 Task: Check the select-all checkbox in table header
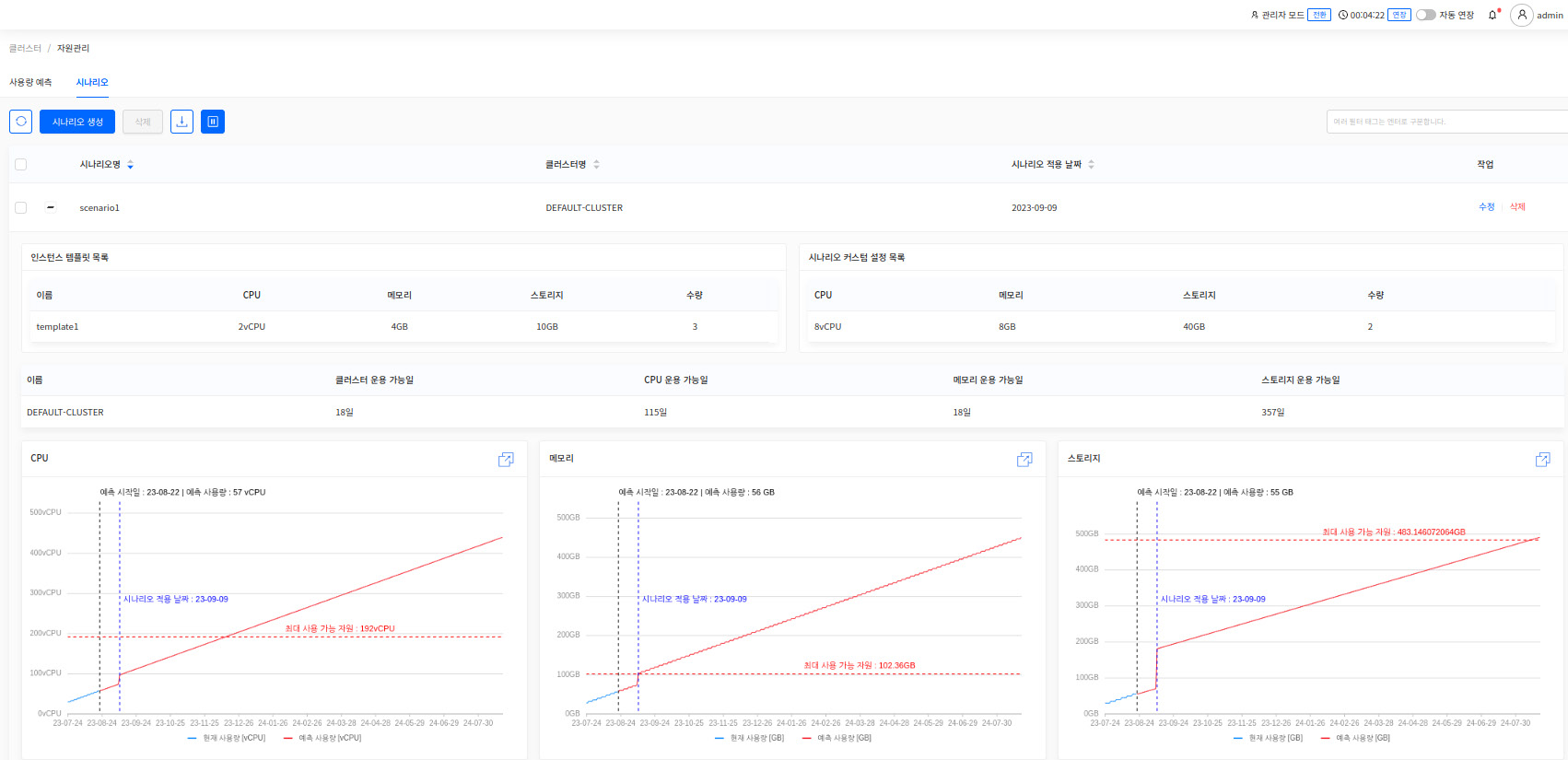point(21,165)
